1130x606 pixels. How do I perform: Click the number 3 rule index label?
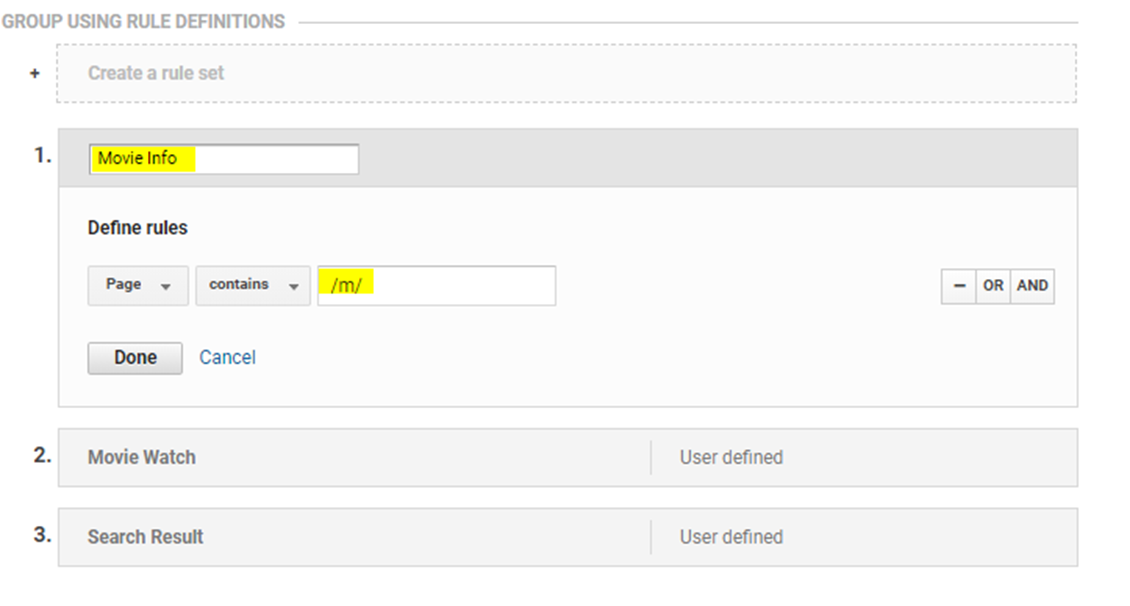tap(42, 535)
